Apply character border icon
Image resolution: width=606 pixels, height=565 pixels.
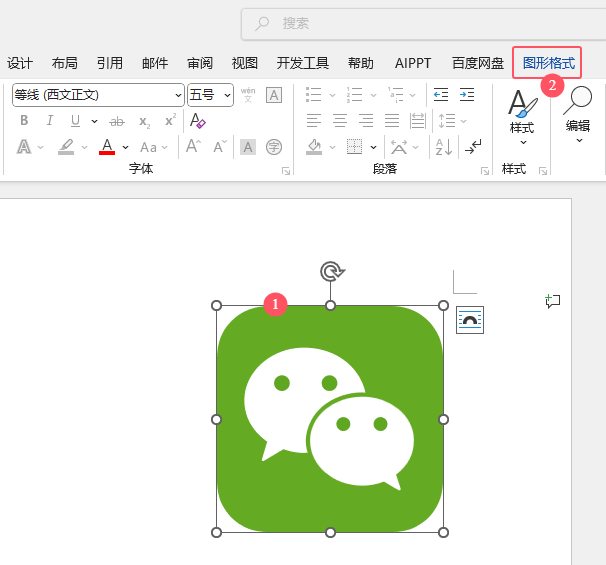(274, 95)
